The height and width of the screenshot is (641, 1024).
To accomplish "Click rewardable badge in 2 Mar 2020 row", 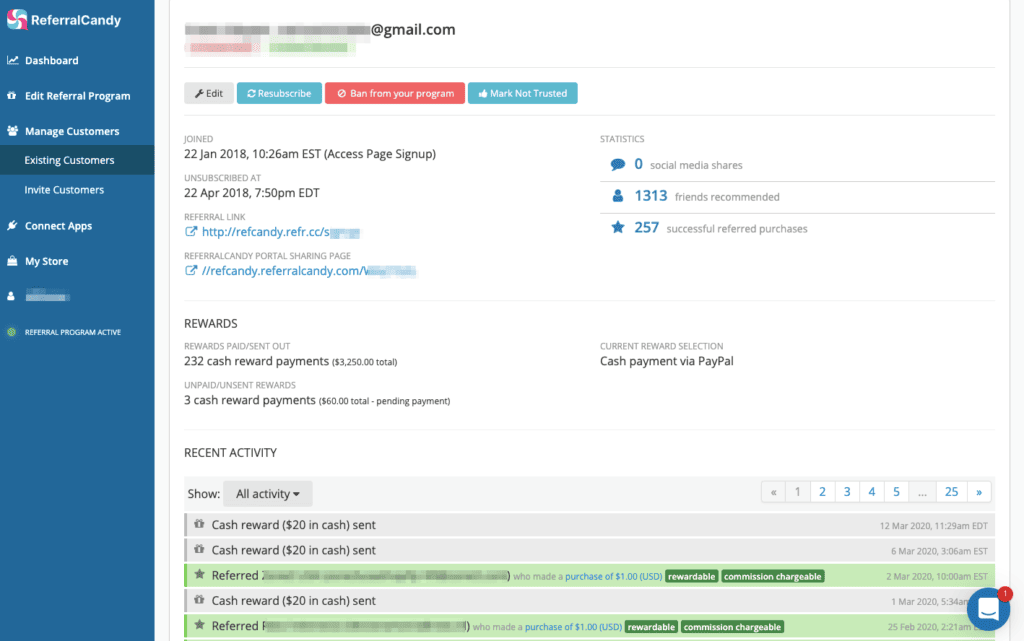I will tap(692, 576).
